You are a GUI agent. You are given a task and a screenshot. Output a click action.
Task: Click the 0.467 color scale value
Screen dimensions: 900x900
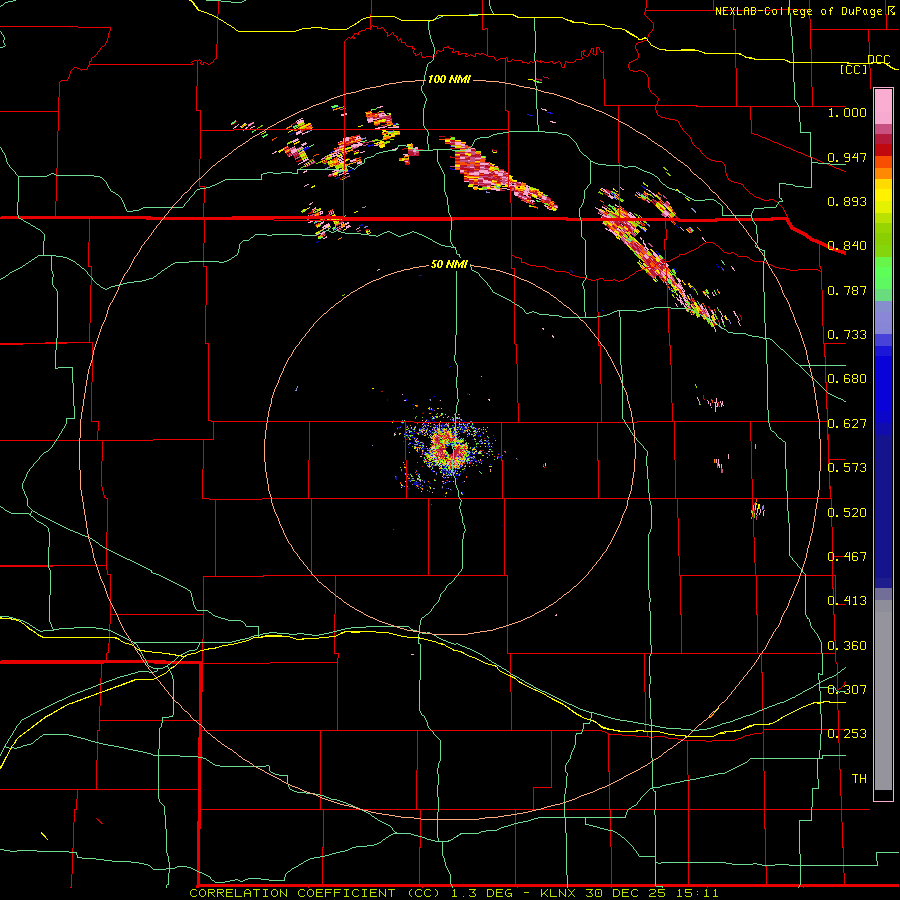tap(847, 557)
